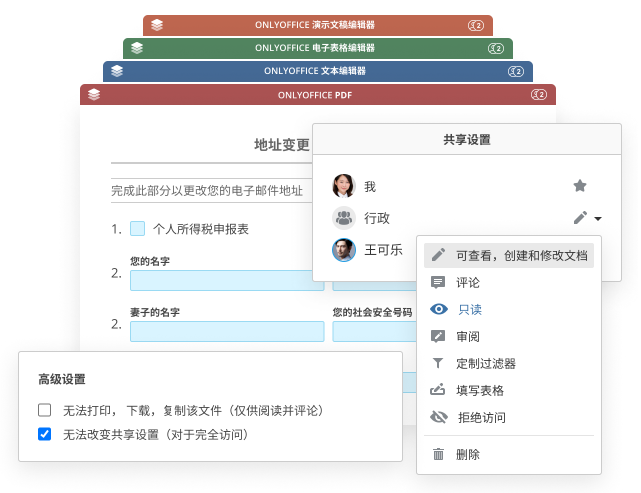Tick the 个人所得税申报表 checkbox

coord(138,228)
